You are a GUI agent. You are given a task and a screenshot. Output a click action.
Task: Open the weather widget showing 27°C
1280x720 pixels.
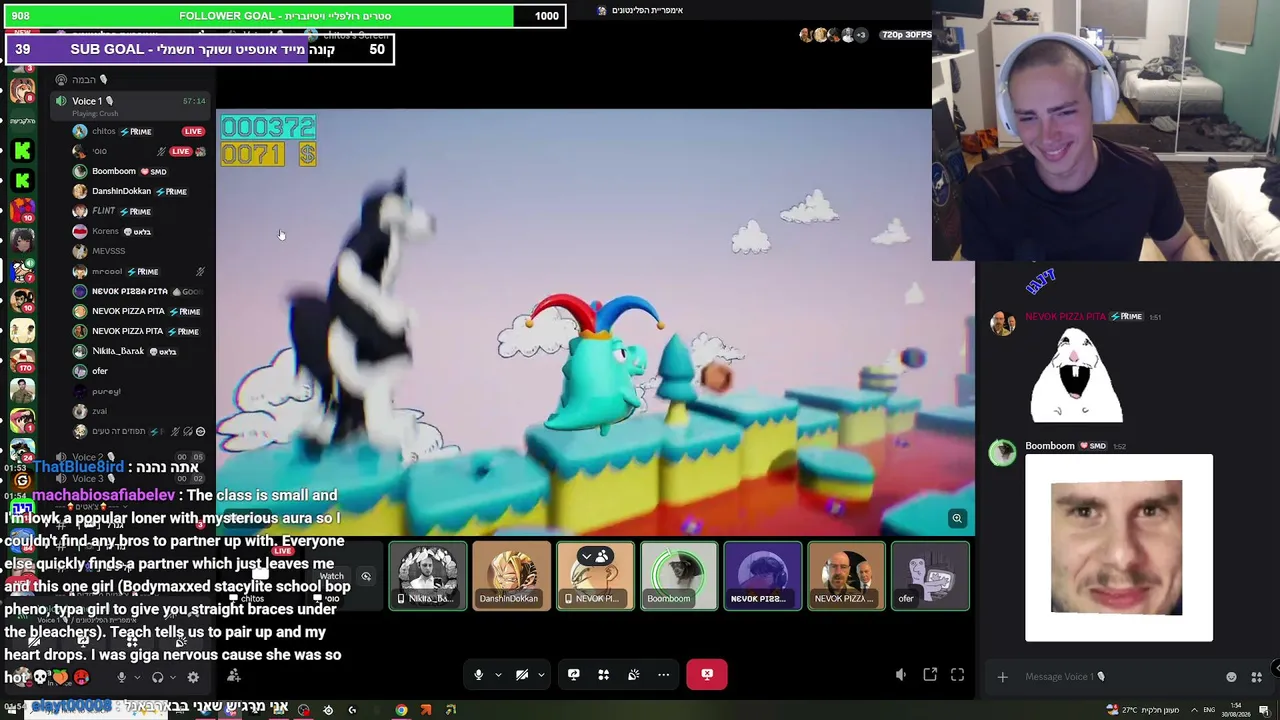pyautogui.click(x=1144, y=710)
